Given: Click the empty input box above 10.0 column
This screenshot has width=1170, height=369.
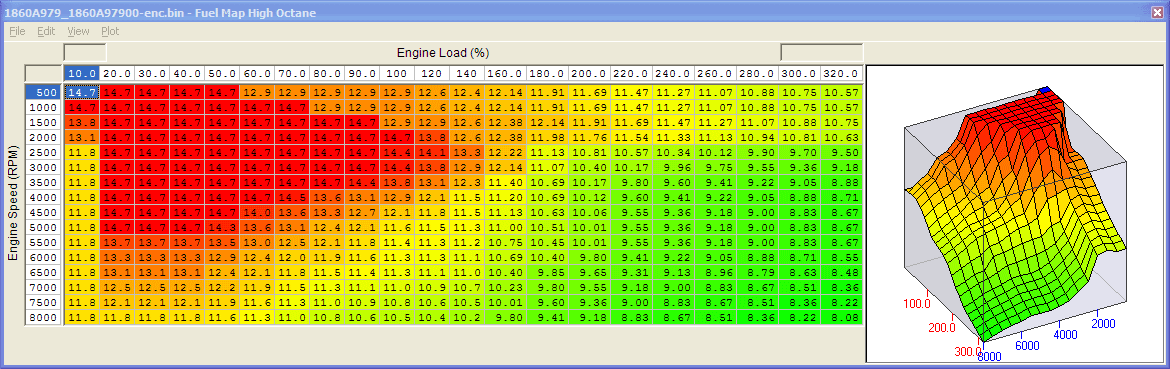Looking at the screenshot, I should point(85,52).
